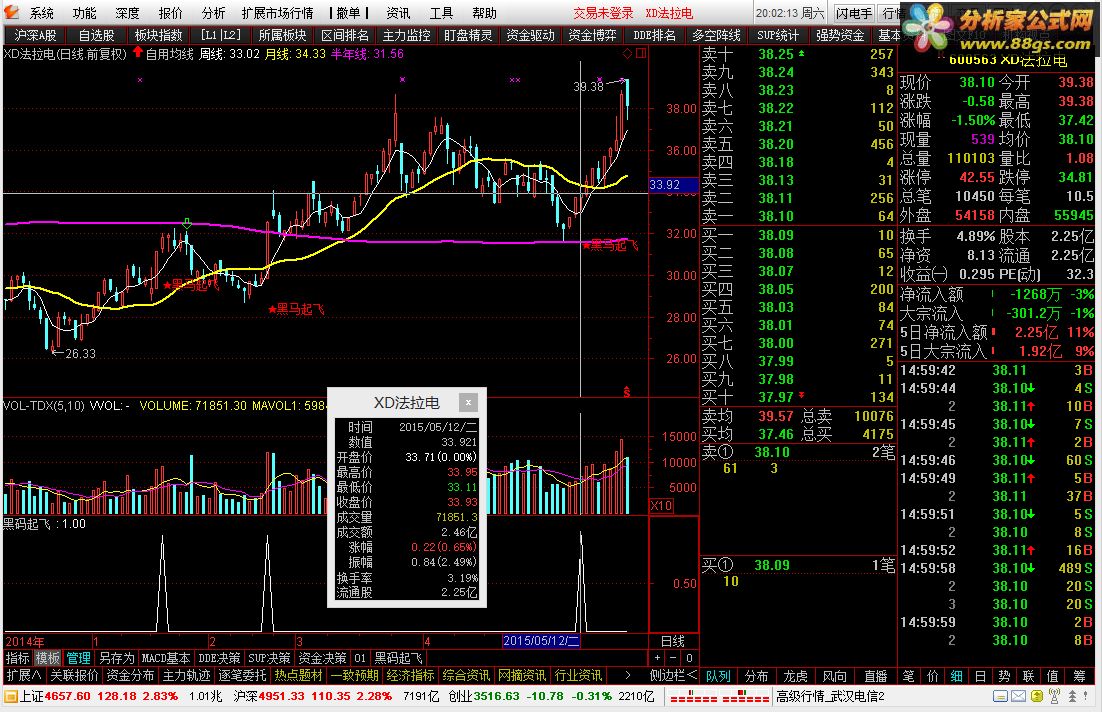1102x712 pixels.
Task: Select the DDE决策 template tab
Action: click(219, 658)
